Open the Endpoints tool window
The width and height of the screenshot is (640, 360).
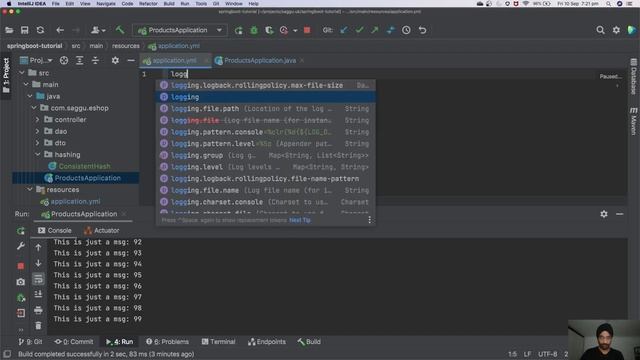pos(267,342)
